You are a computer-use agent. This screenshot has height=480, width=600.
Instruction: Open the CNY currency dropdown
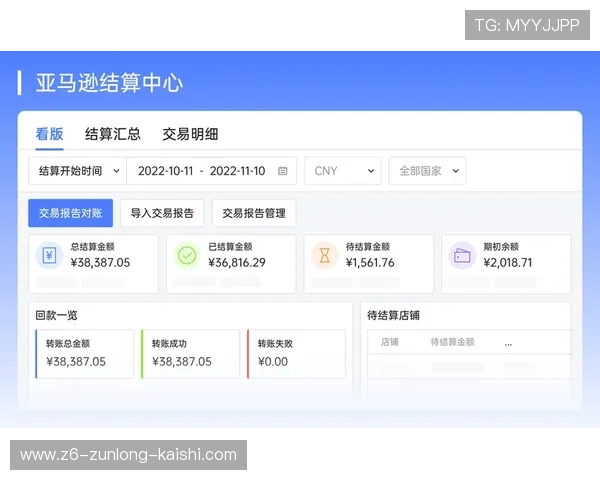pos(343,171)
